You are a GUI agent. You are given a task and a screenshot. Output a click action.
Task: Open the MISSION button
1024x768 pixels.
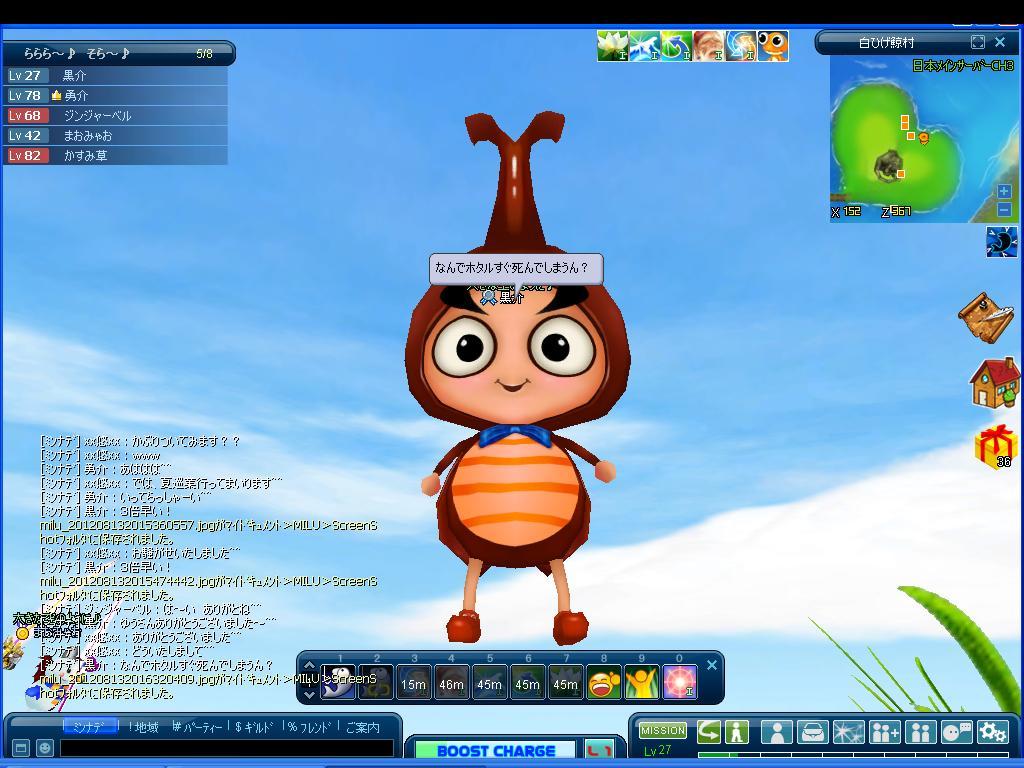[663, 730]
